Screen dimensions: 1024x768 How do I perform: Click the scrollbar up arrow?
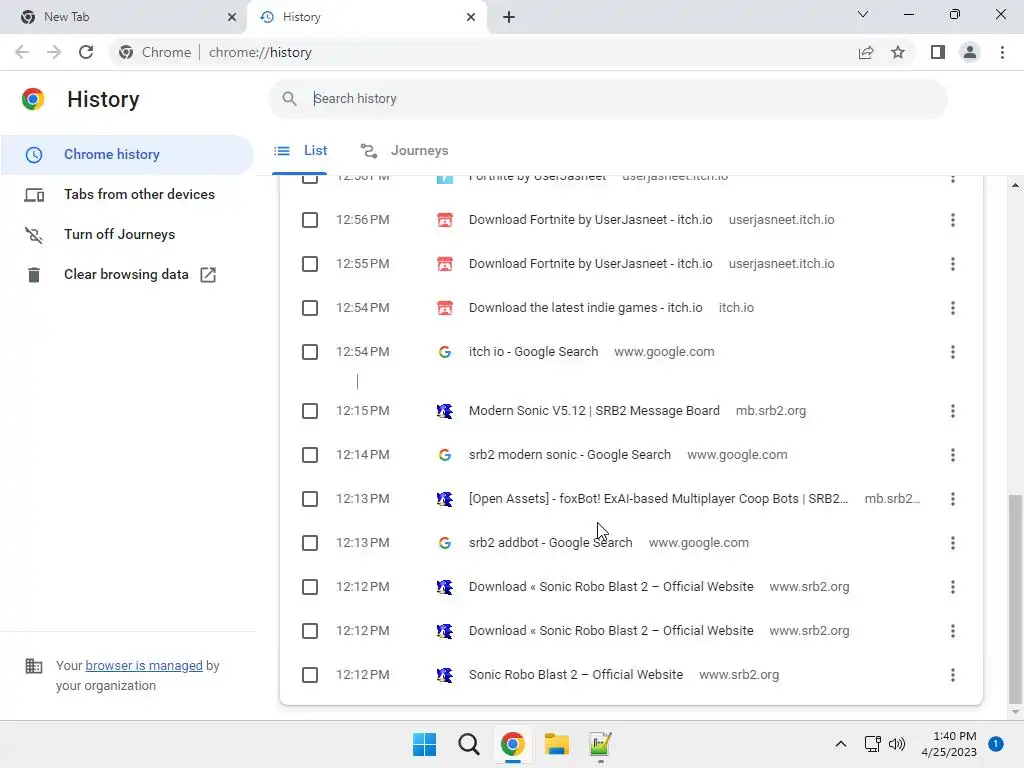click(x=1015, y=185)
